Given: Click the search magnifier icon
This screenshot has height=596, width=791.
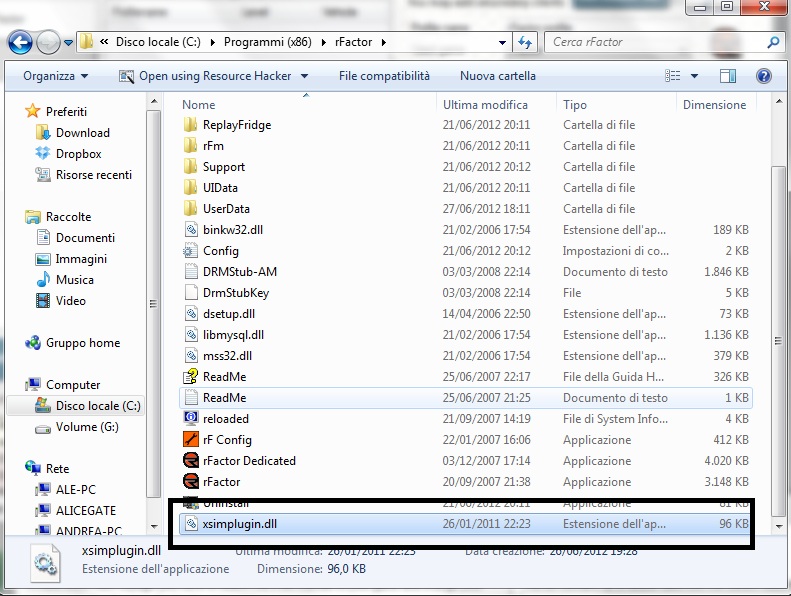Looking at the screenshot, I should point(773,42).
